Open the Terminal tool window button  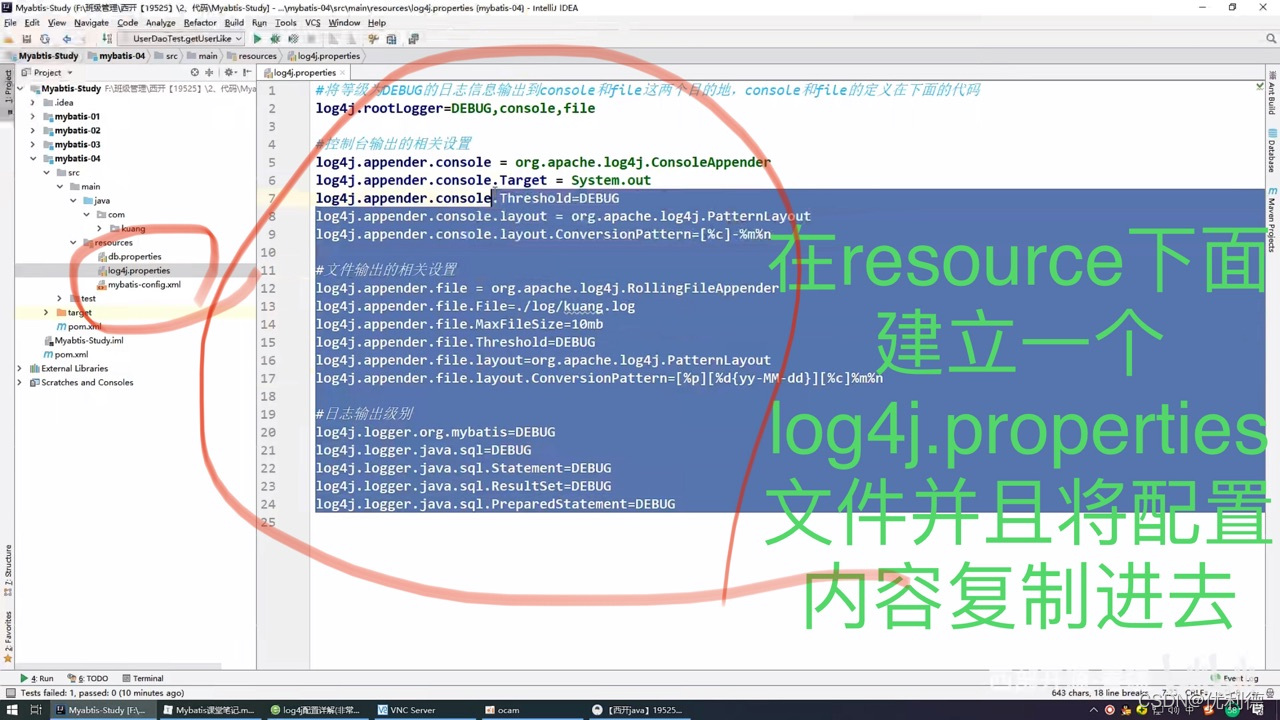tap(142, 678)
